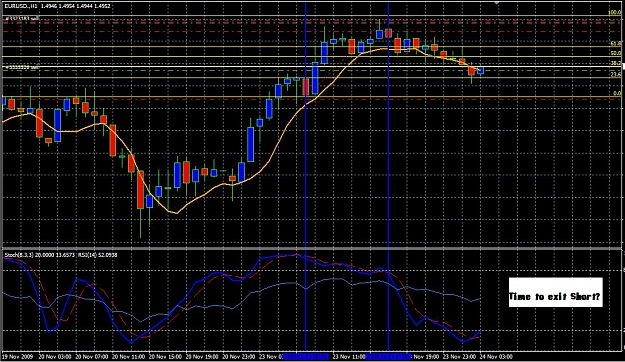This screenshot has height=362, width=625.
Task: Click the '20 Nov 07:00' time label
Action: (91, 356)
